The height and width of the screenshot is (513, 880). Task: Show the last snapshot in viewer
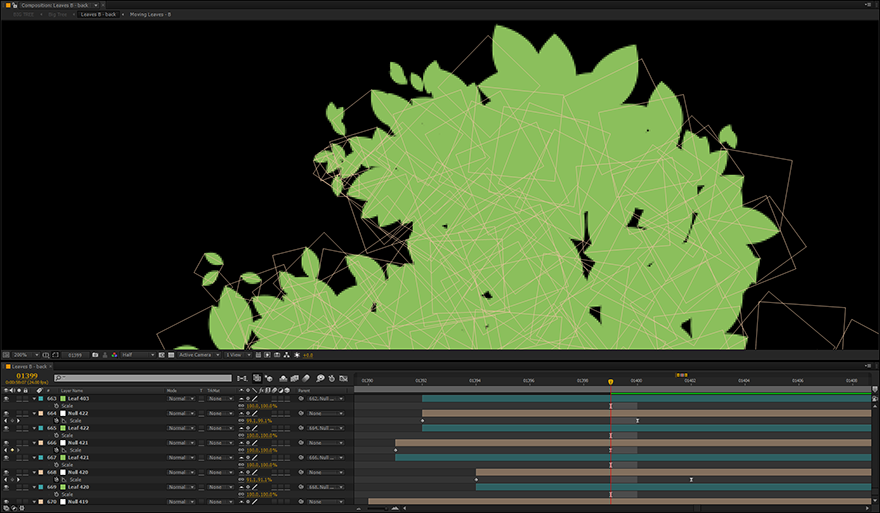pos(105,355)
